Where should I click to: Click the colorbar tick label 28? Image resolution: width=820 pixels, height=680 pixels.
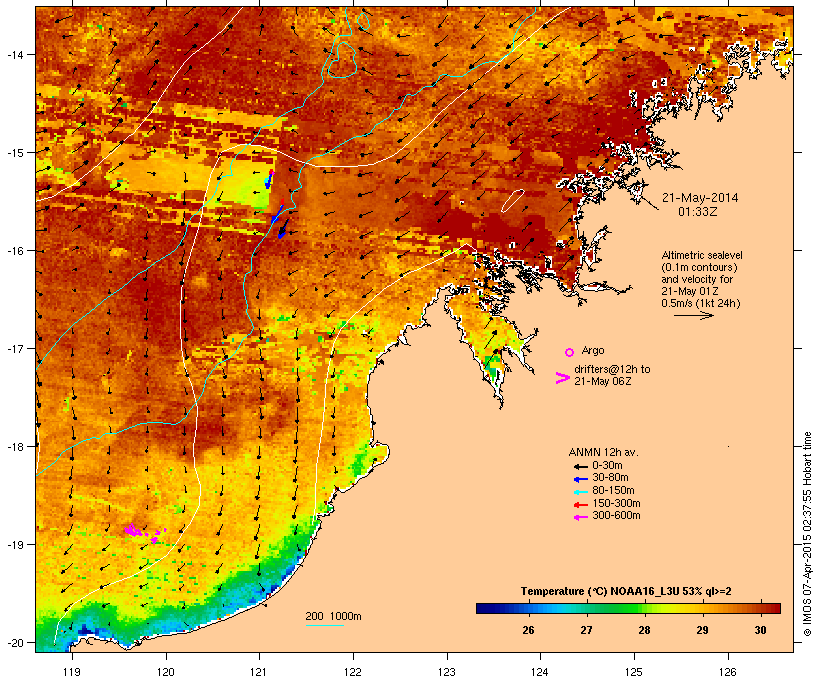[644, 630]
